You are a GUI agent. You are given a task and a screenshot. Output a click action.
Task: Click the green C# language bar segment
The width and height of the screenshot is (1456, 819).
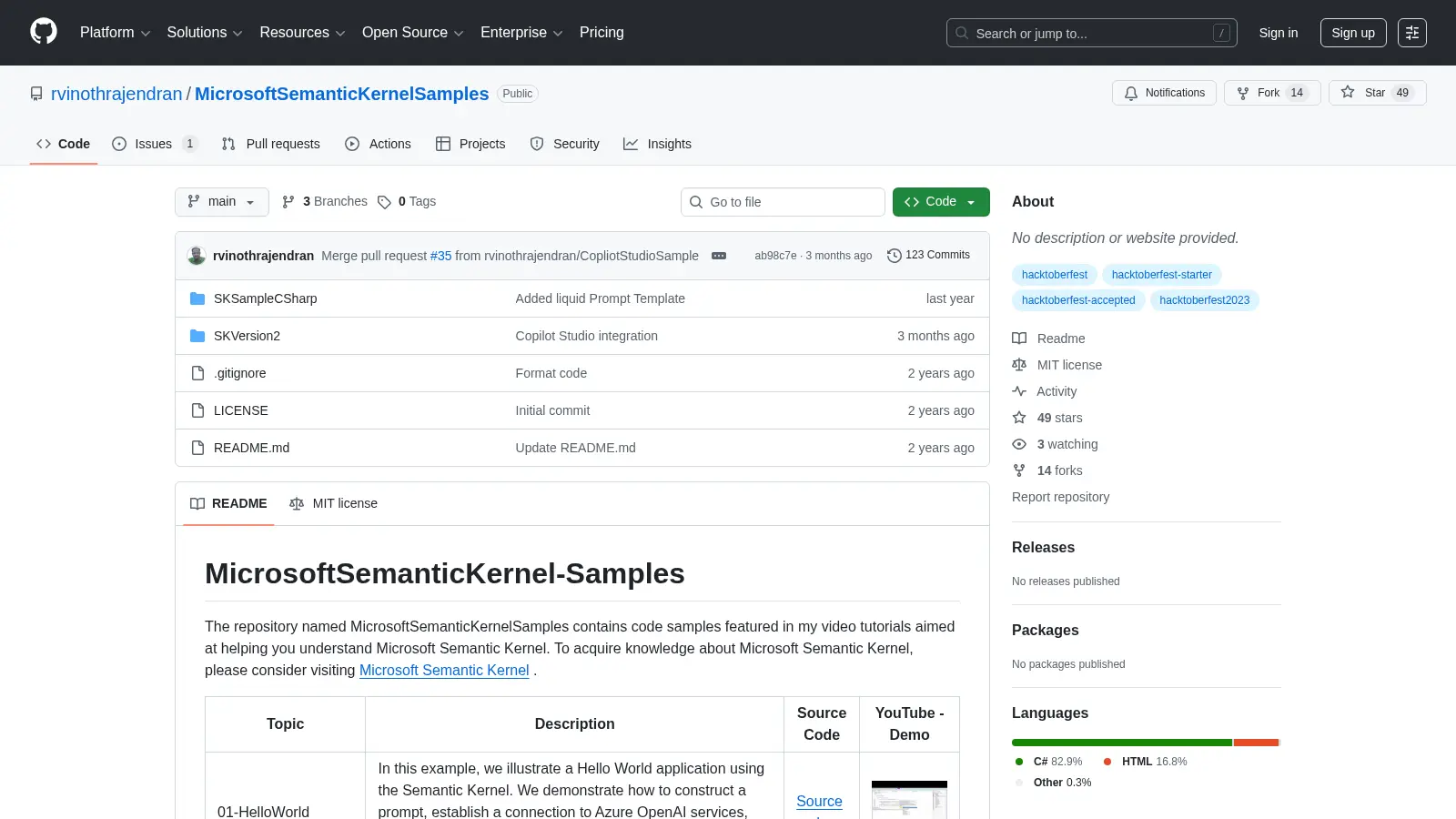pyautogui.click(x=1121, y=743)
